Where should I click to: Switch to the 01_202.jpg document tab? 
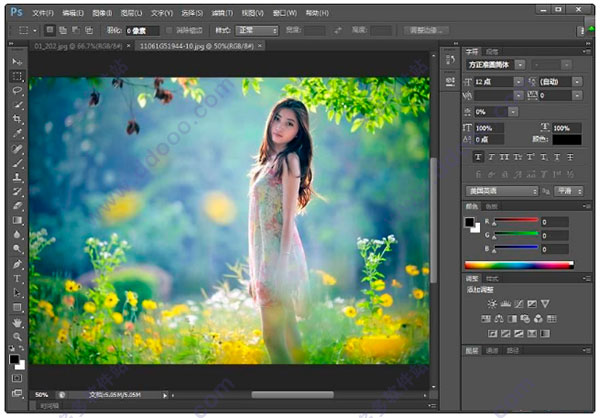pos(78,46)
